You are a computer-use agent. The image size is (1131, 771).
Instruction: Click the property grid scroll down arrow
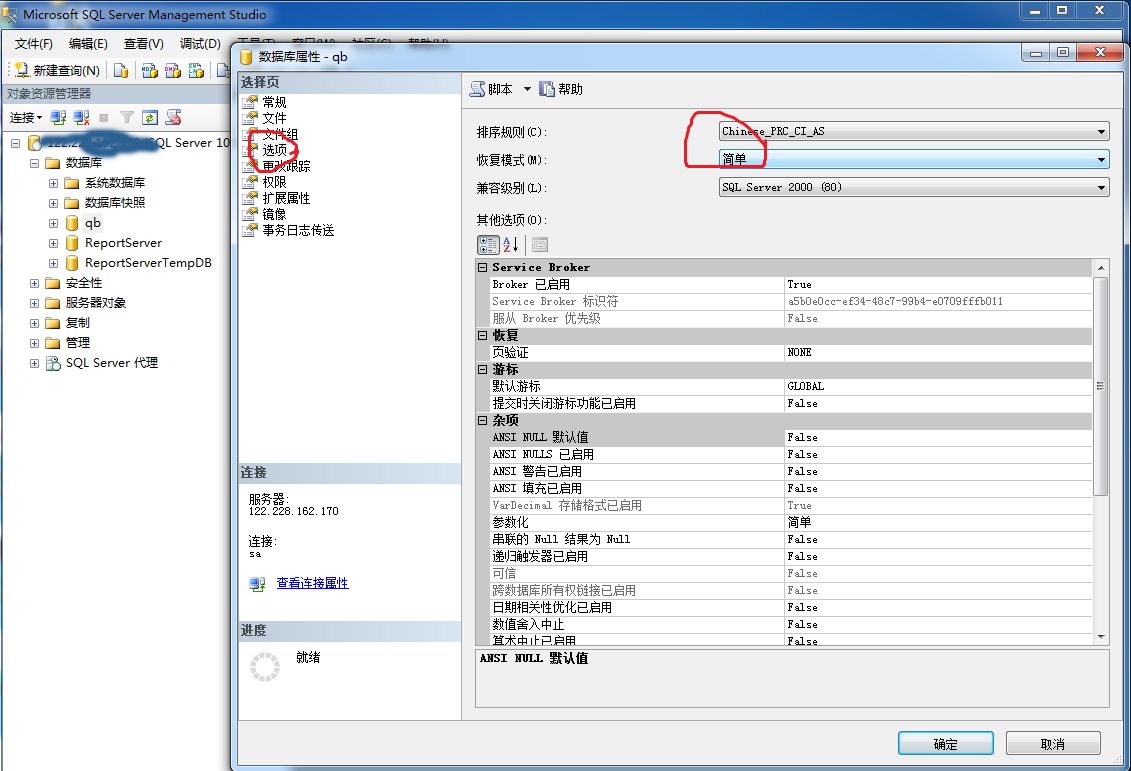(x=1101, y=636)
